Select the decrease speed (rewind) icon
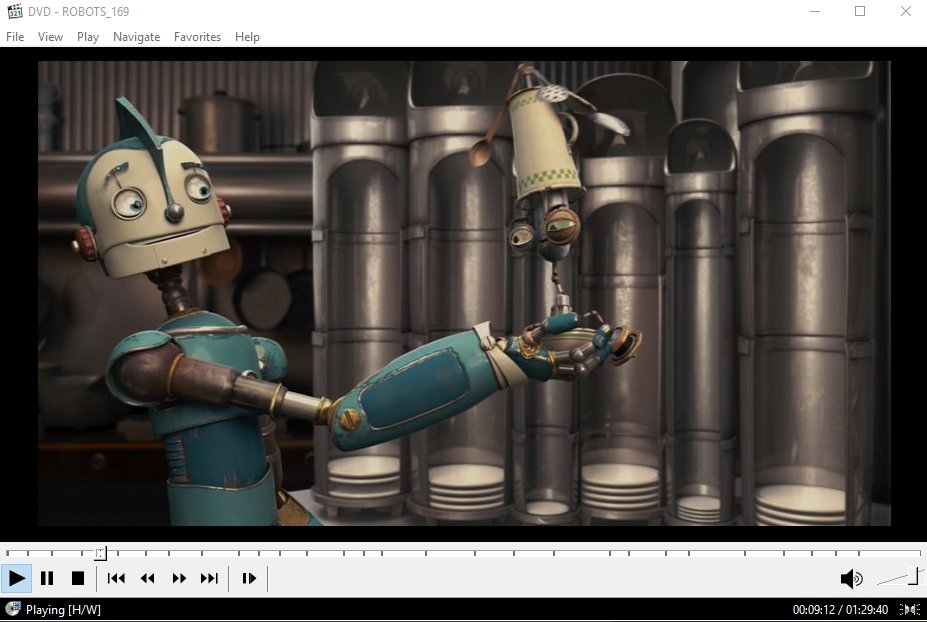The width and height of the screenshot is (927, 622). tap(147, 578)
